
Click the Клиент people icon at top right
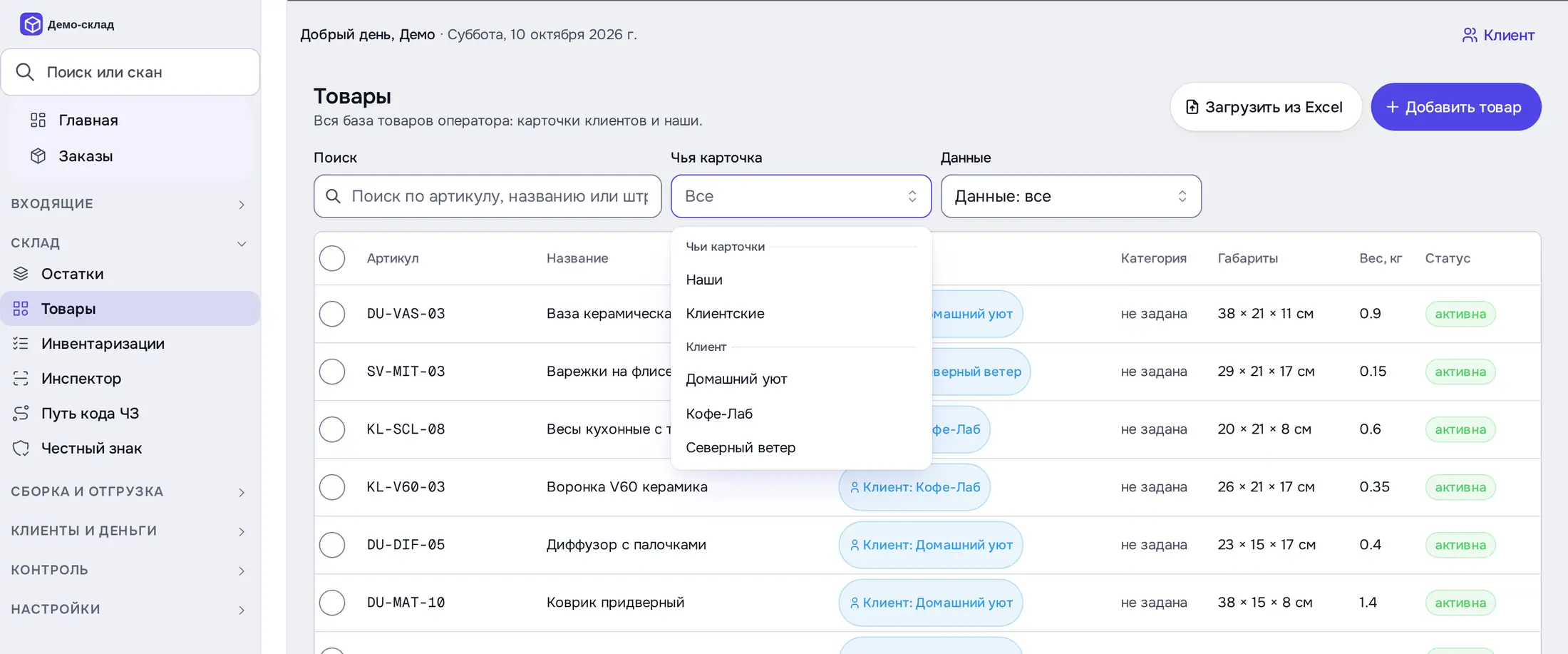1469,35
